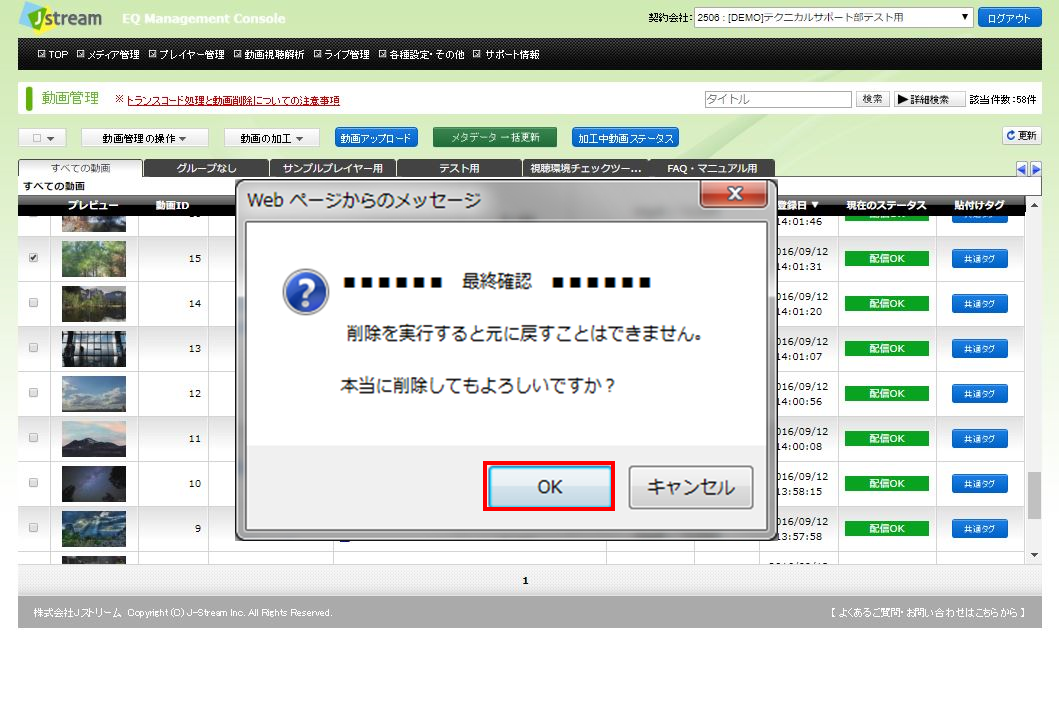1059x717 pixels.
Task: Click OK to confirm deletion
Action: click(549, 487)
